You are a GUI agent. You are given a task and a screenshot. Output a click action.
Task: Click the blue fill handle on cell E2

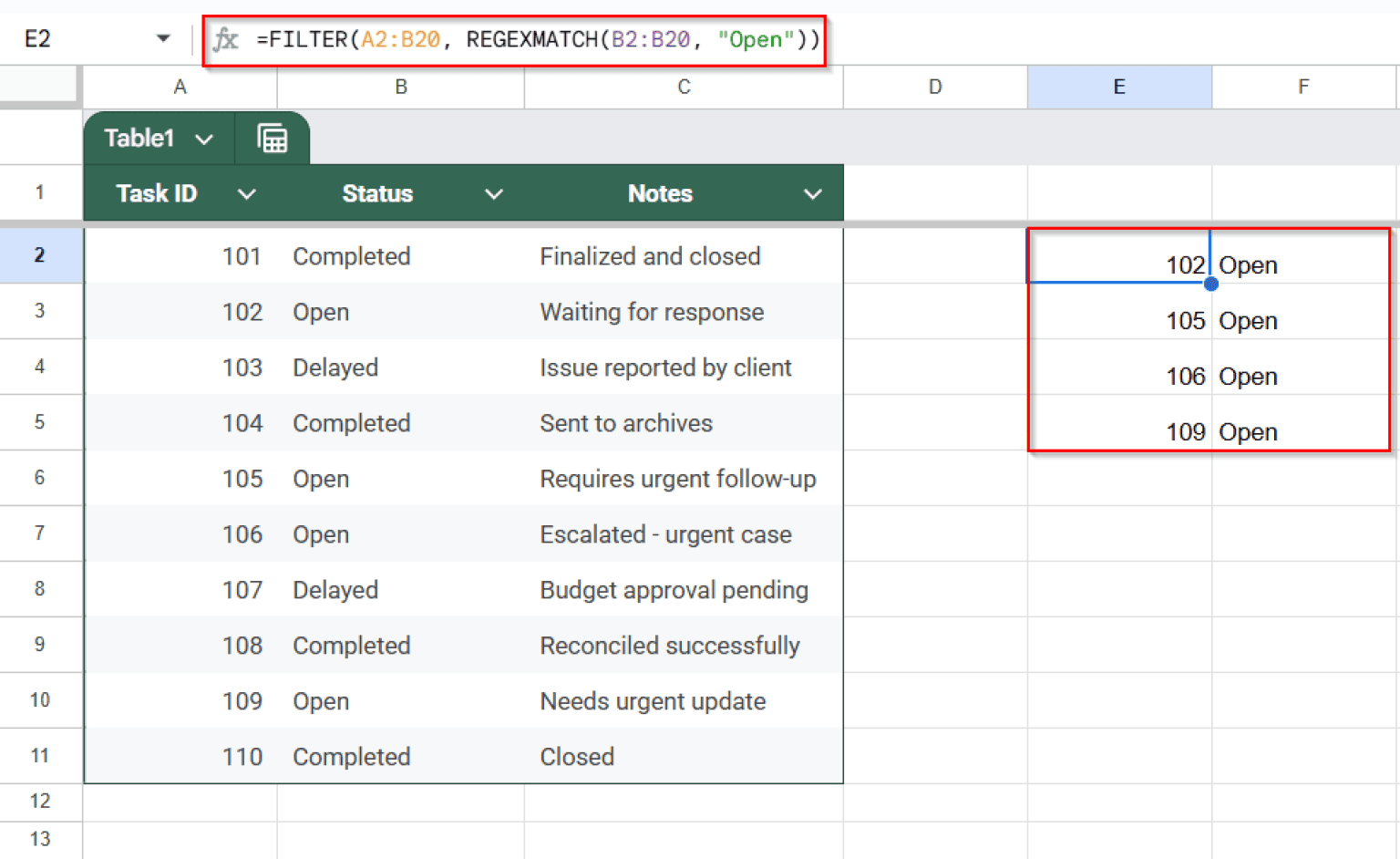[1210, 284]
